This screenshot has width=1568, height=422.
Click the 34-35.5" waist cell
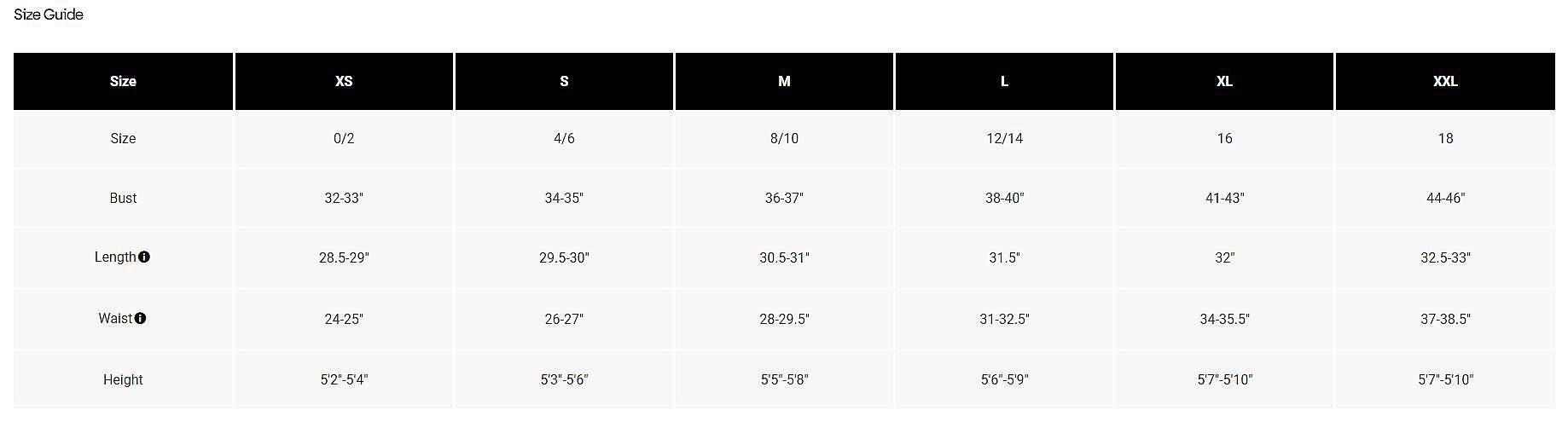click(1224, 319)
